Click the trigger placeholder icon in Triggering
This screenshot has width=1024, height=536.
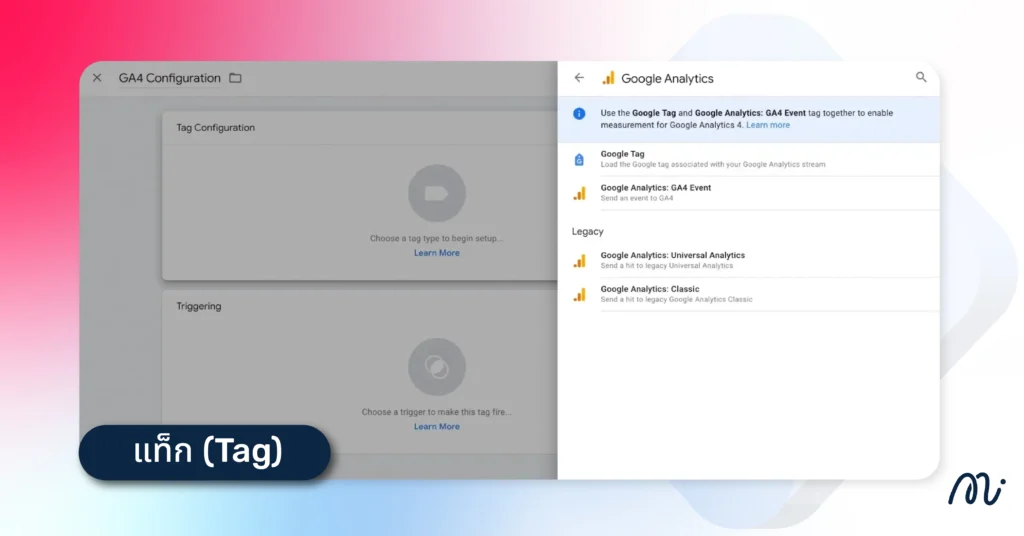click(437, 367)
